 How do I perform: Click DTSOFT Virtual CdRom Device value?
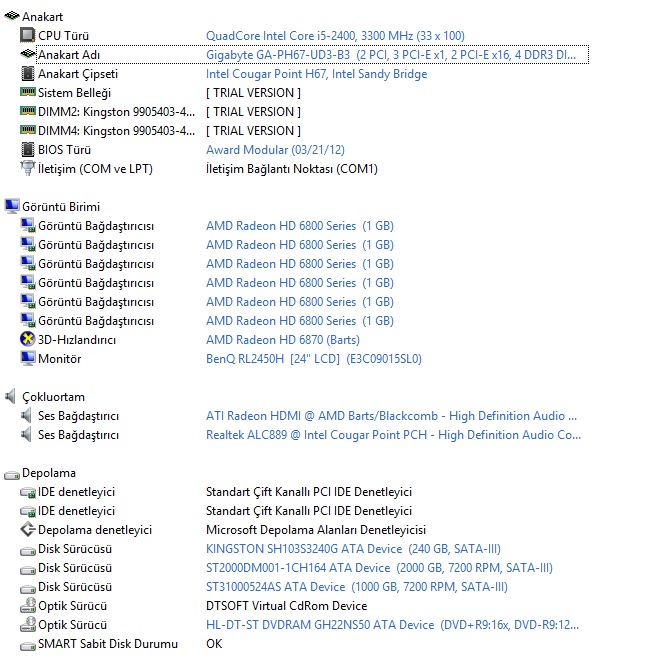tap(286, 606)
